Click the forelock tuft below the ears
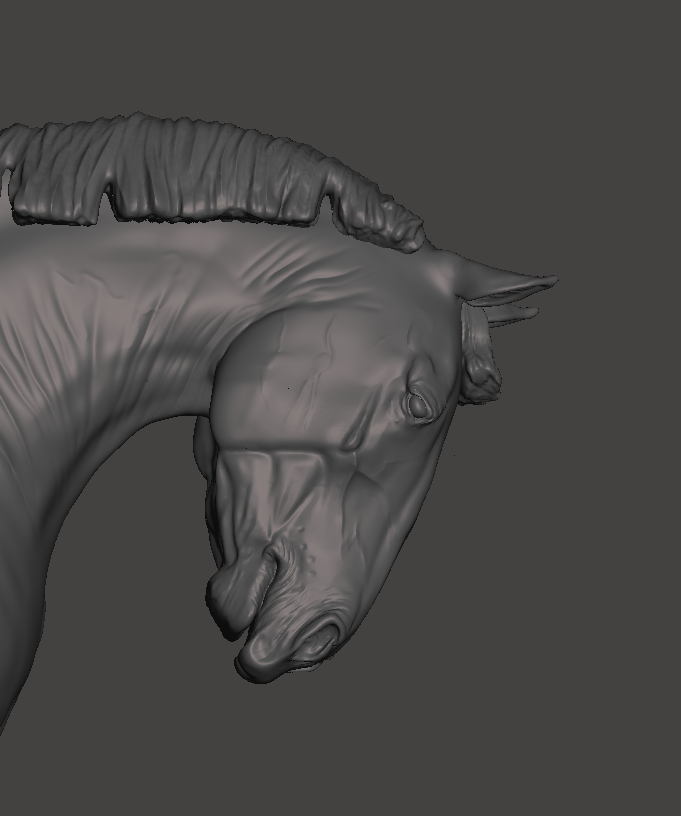 pyautogui.click(x=481, y=369)
